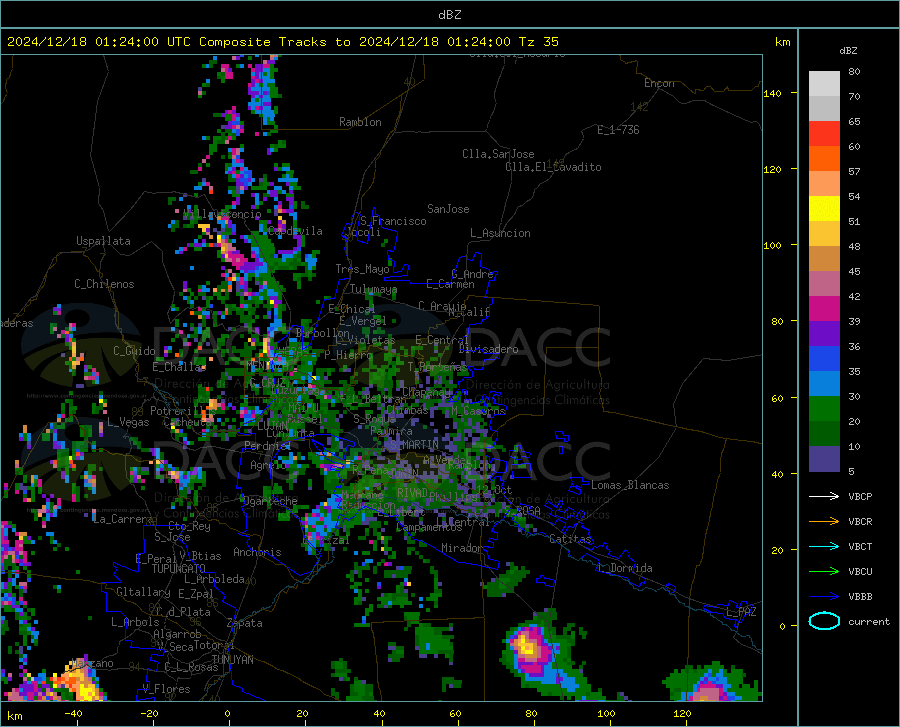The width and height of the screenshot is (900, 727).
Task: Pick the magenta 42 dBZ legend swatch
Action: (x=824, y=309)
